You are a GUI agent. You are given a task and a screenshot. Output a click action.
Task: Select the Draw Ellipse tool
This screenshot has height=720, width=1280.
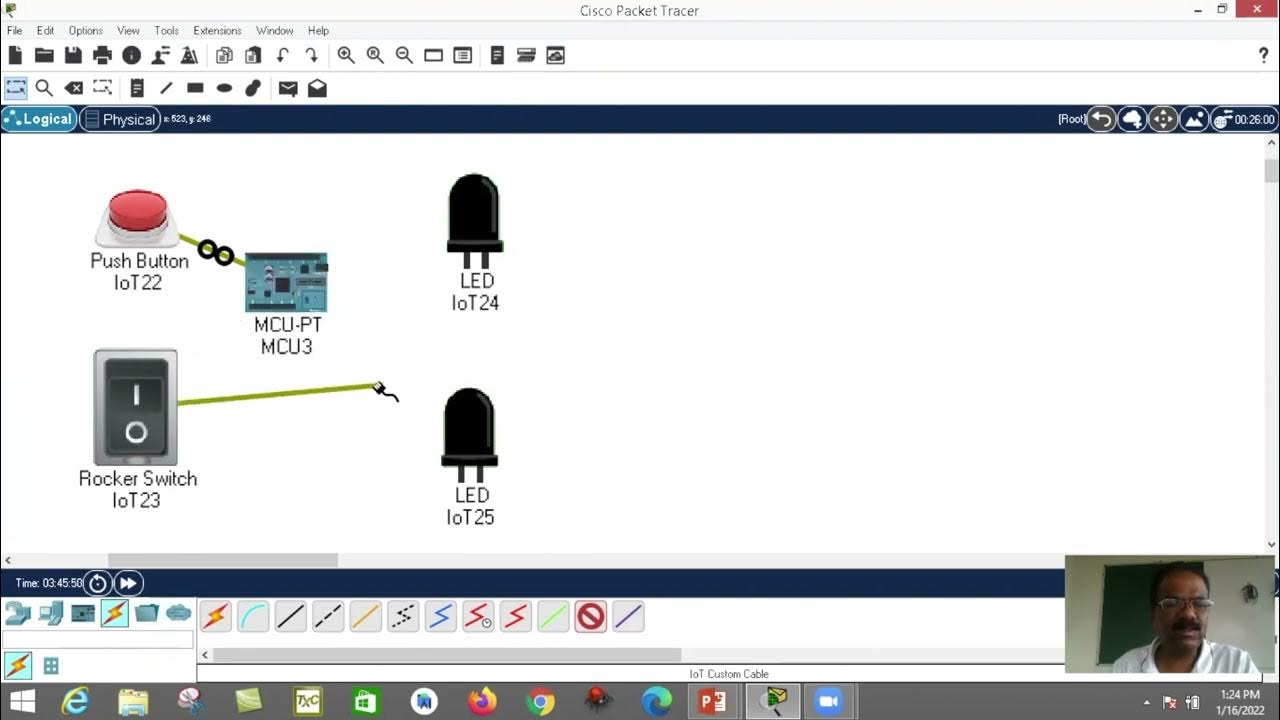[224, 88]
